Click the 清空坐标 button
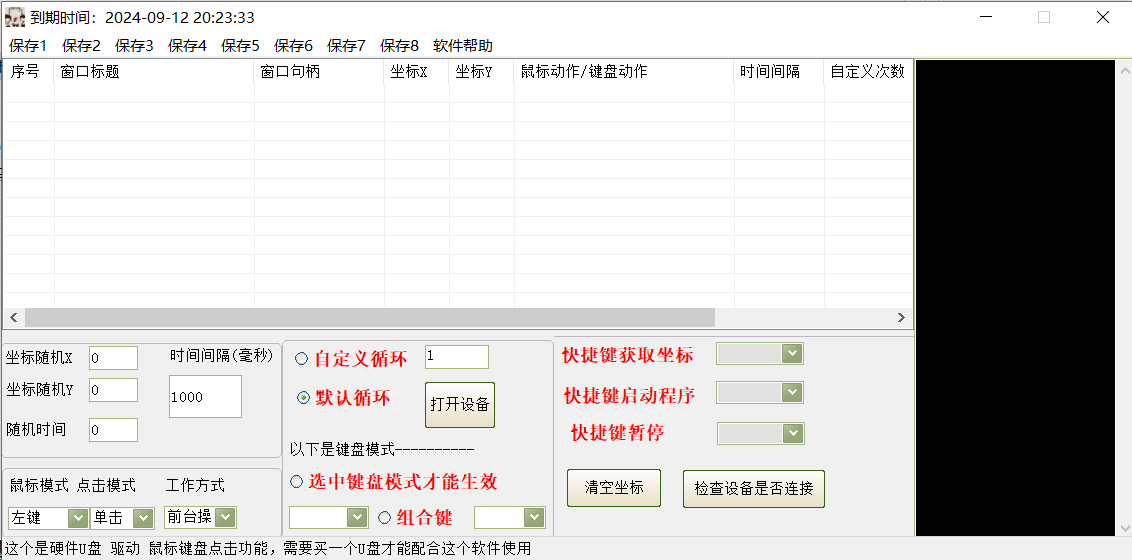Viewport: 1132px width, 560px height. tap(614, 488)
